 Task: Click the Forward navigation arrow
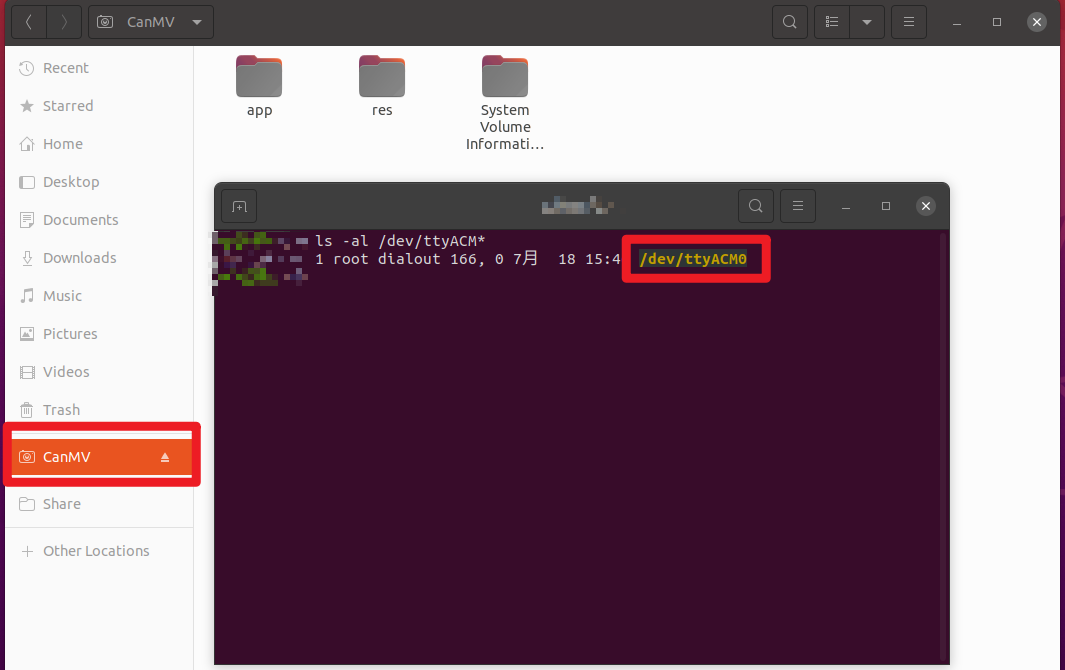[x=62, y=21]
